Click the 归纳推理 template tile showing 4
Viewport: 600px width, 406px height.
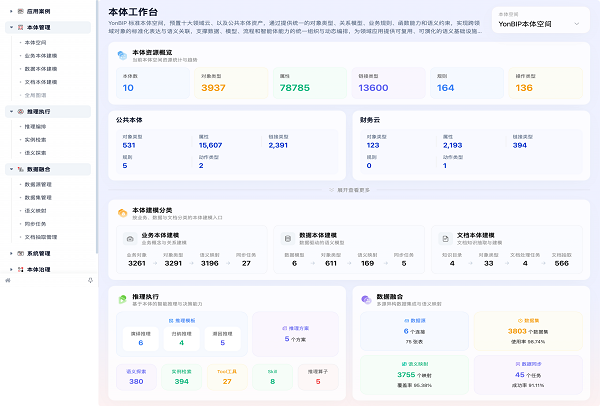pos(182,339)
